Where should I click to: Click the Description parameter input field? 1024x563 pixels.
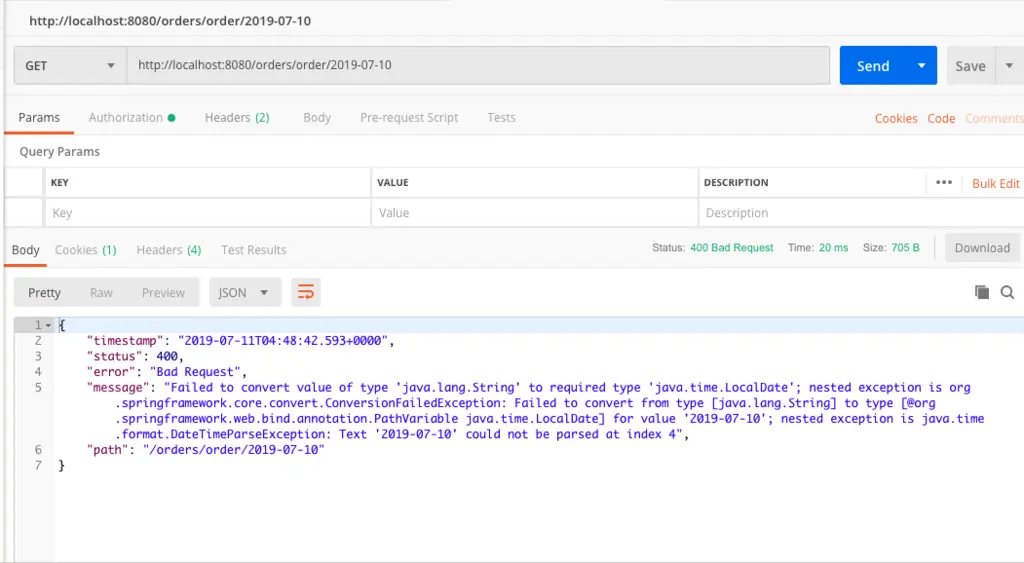(x=861, y=213)
